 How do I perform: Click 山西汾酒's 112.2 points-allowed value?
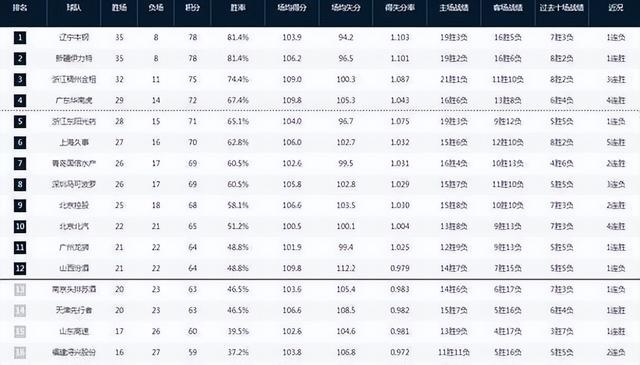346,269
